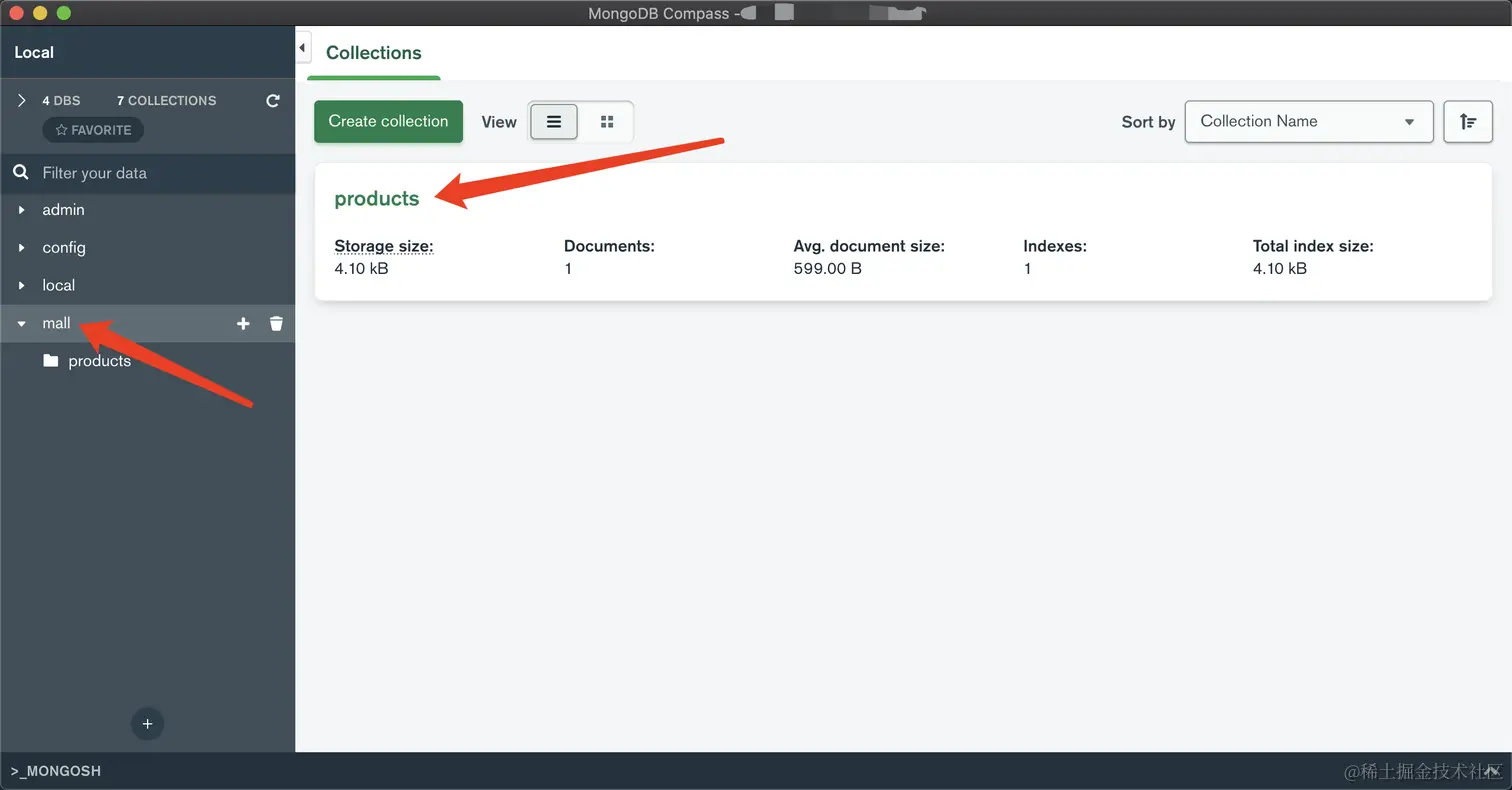1512x790 pixels.
Task: Select the Collections tab
Action: click(x=374, y=53)
